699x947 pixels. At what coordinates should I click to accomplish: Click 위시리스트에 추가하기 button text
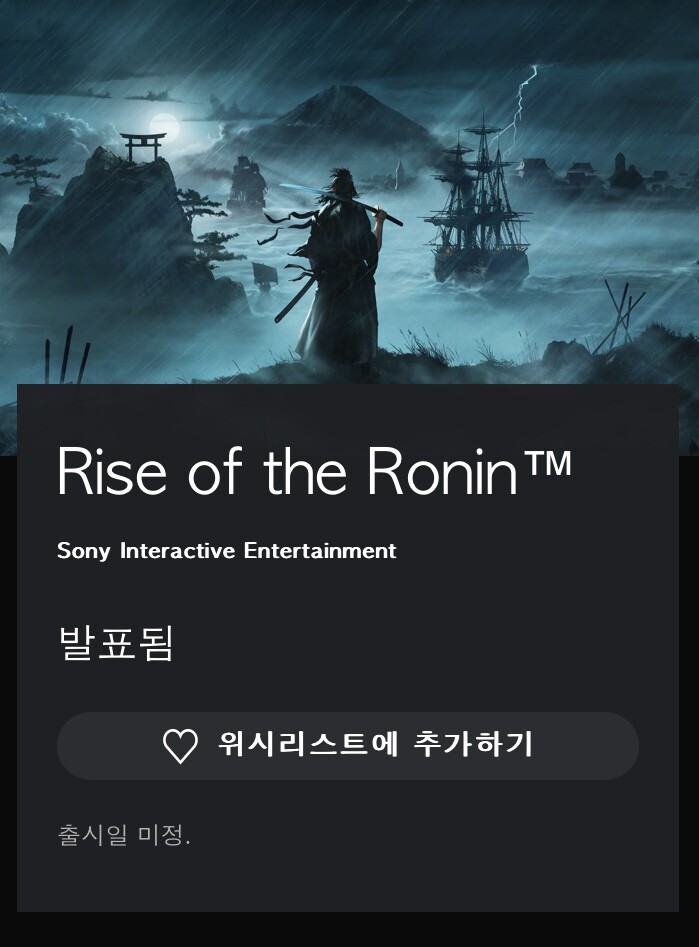click(375, 745)
